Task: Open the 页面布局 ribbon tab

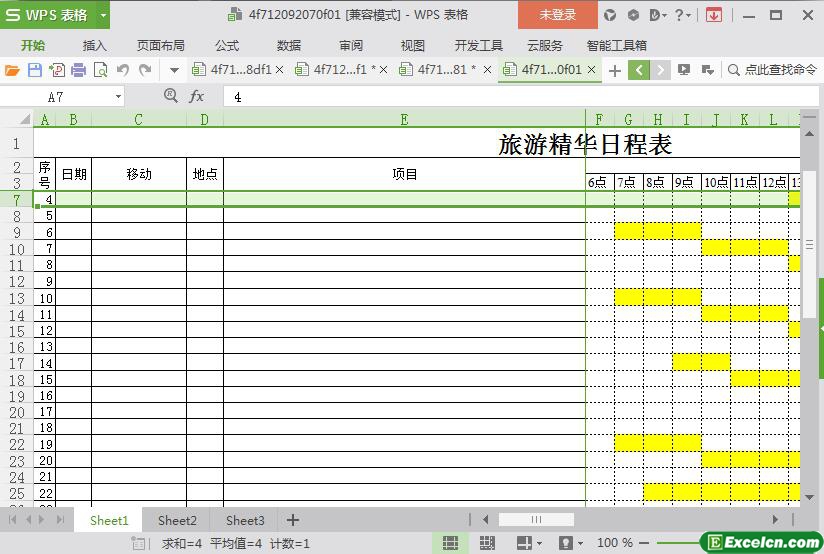Action: 161,46
